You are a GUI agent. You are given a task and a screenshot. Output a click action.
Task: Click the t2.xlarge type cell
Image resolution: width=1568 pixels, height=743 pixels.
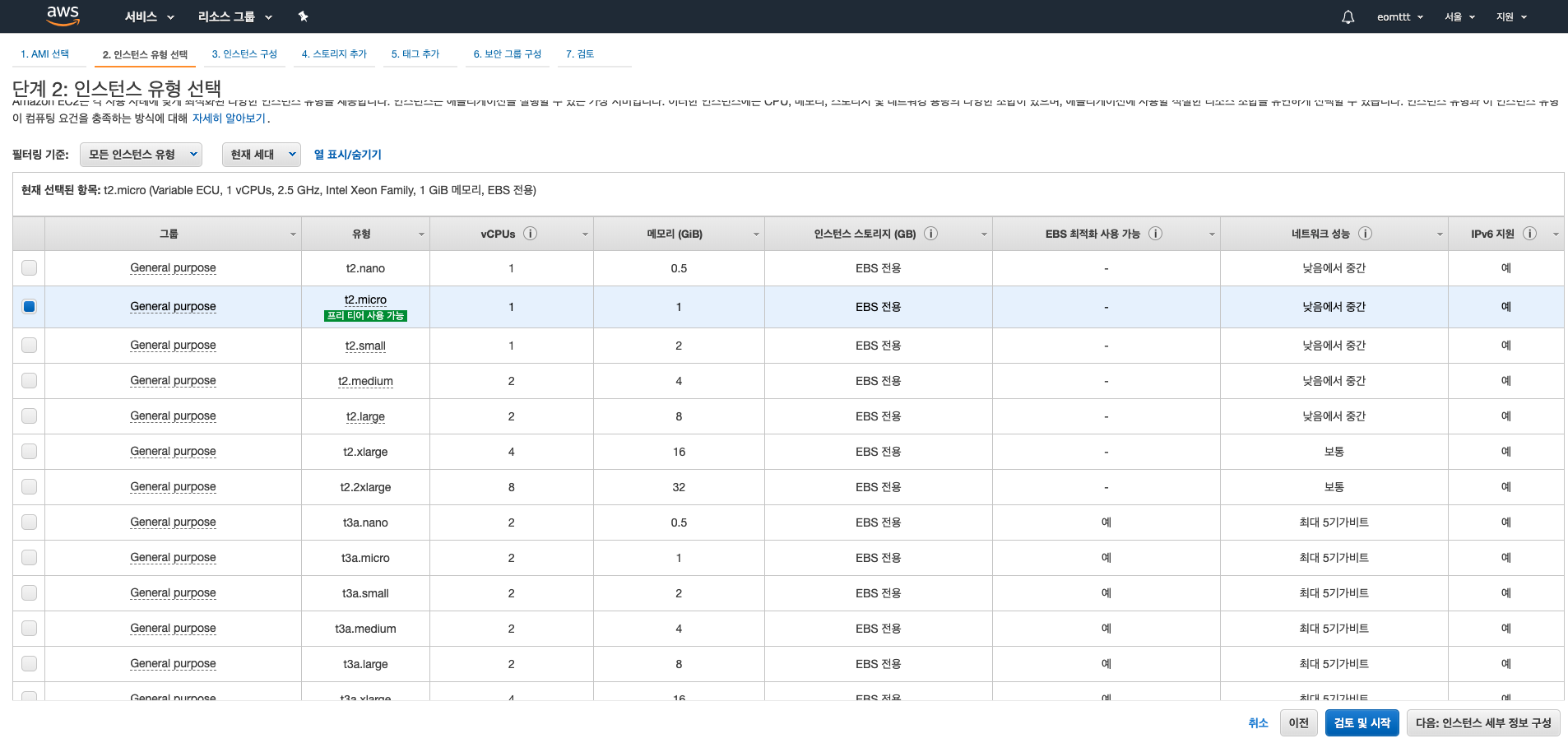tap(365, 452)
